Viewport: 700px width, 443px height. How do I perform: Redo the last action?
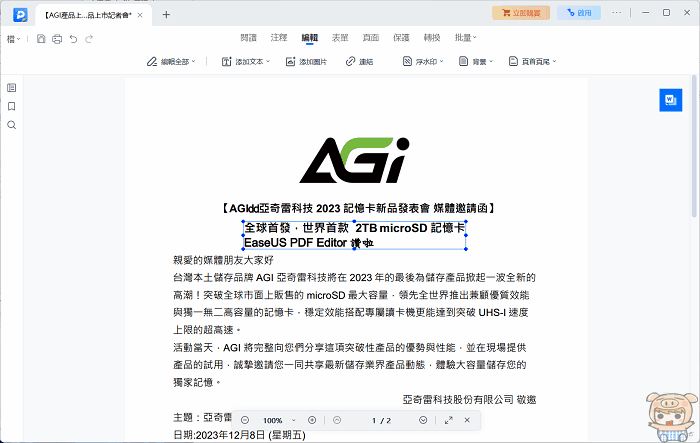pyautogui.click(x=89, y=39)
